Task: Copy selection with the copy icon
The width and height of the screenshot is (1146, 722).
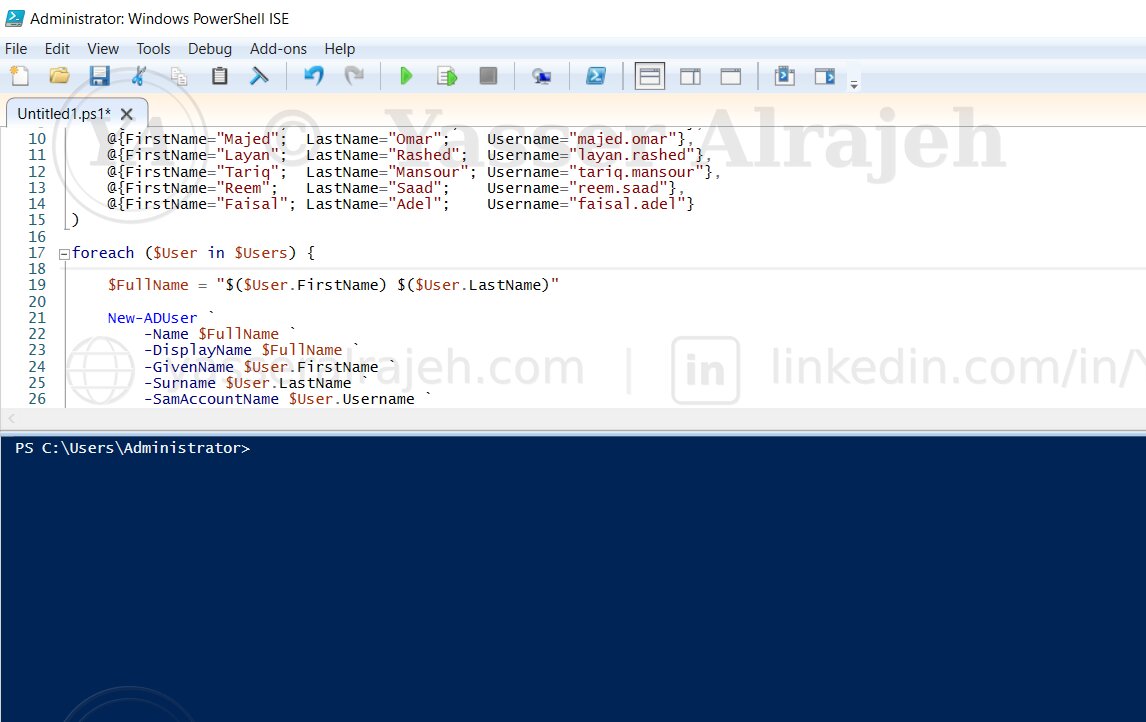Action: click(179, 76)
